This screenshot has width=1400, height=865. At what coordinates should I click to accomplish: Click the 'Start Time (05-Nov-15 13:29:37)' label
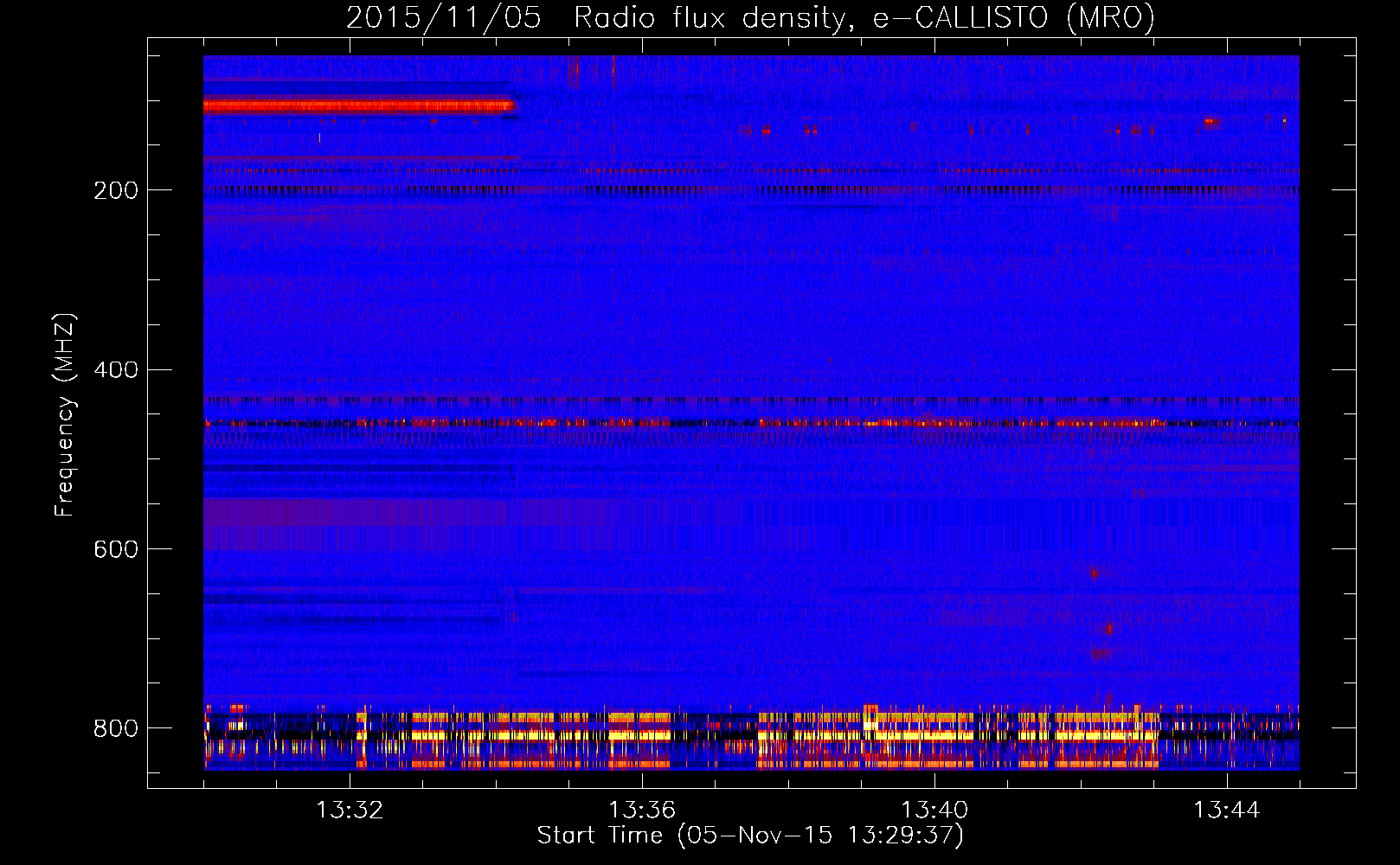750,836
